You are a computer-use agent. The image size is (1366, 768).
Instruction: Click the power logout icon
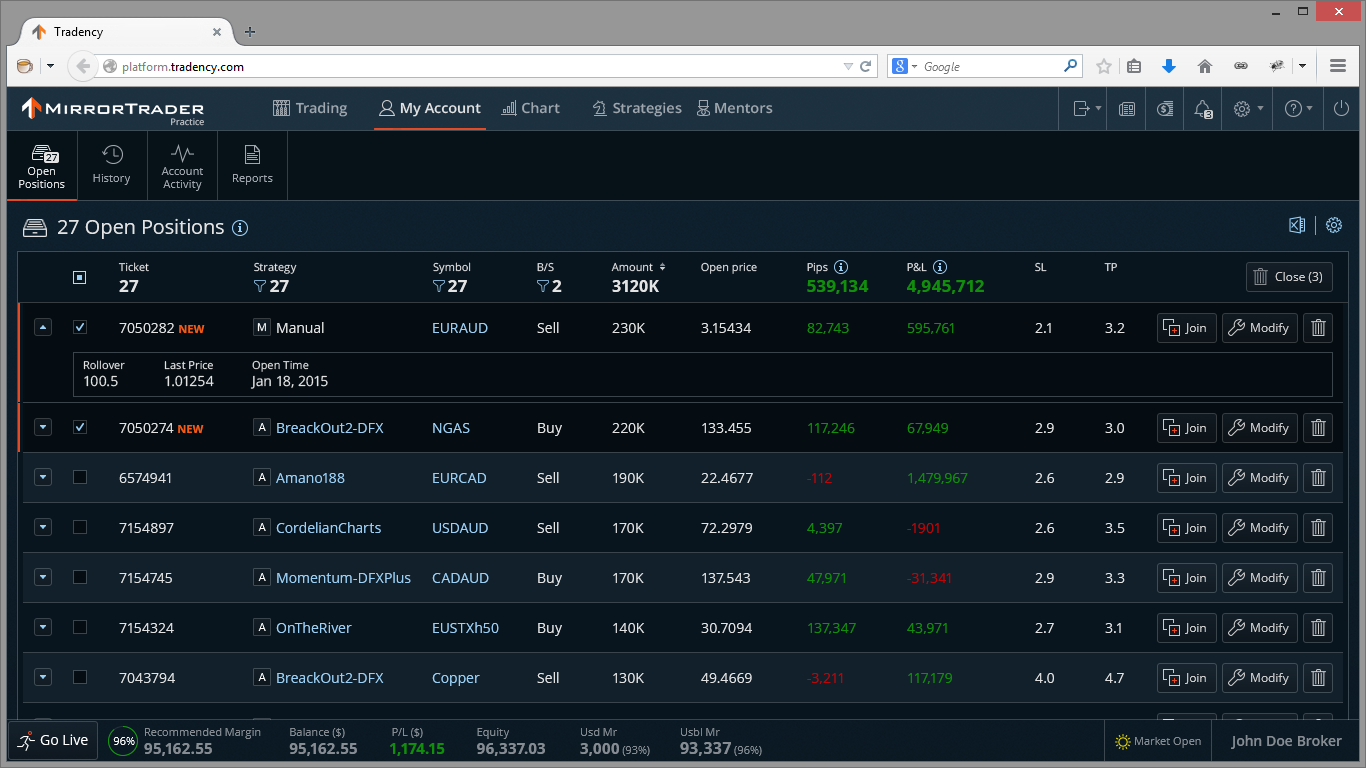coord(1341,109)
